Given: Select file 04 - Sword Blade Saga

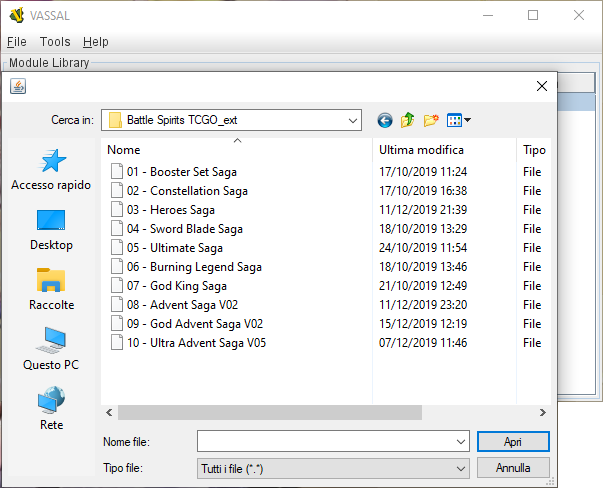Looking at the screenshot, I should (x=185, y=229).
